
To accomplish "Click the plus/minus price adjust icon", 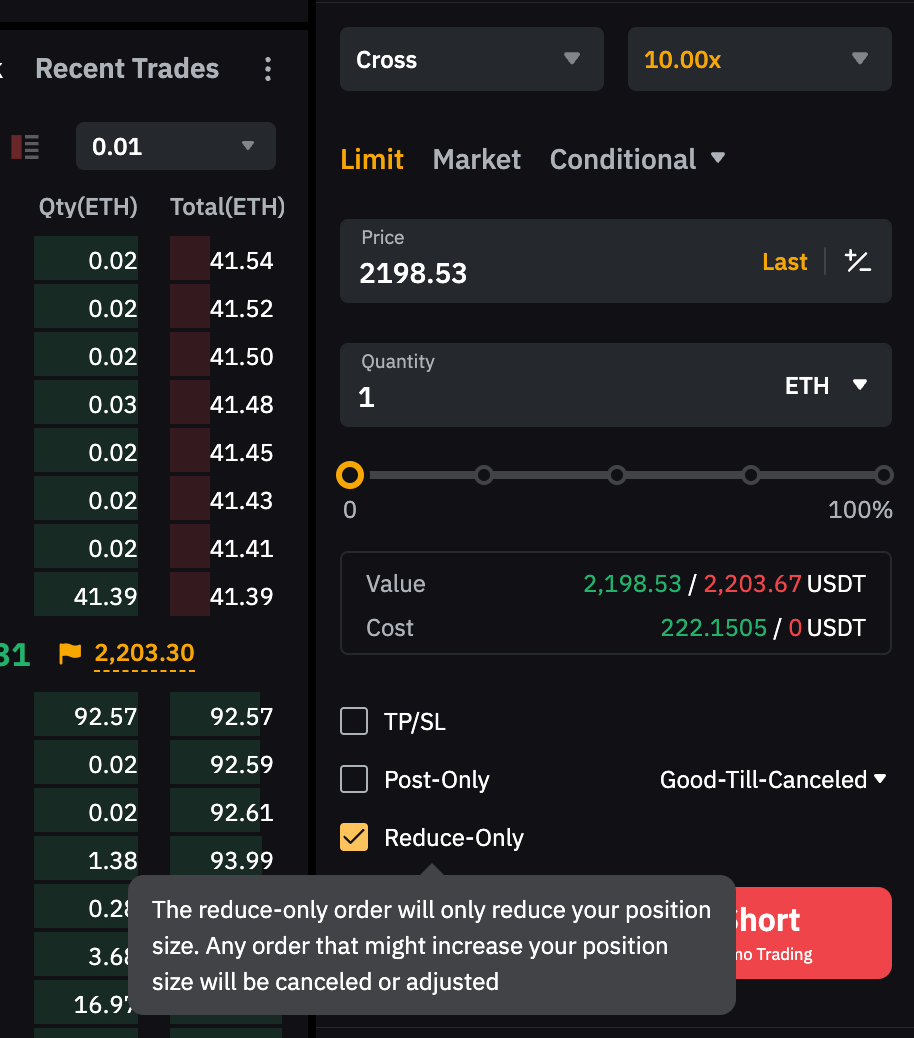I will (x=857, y=262).
